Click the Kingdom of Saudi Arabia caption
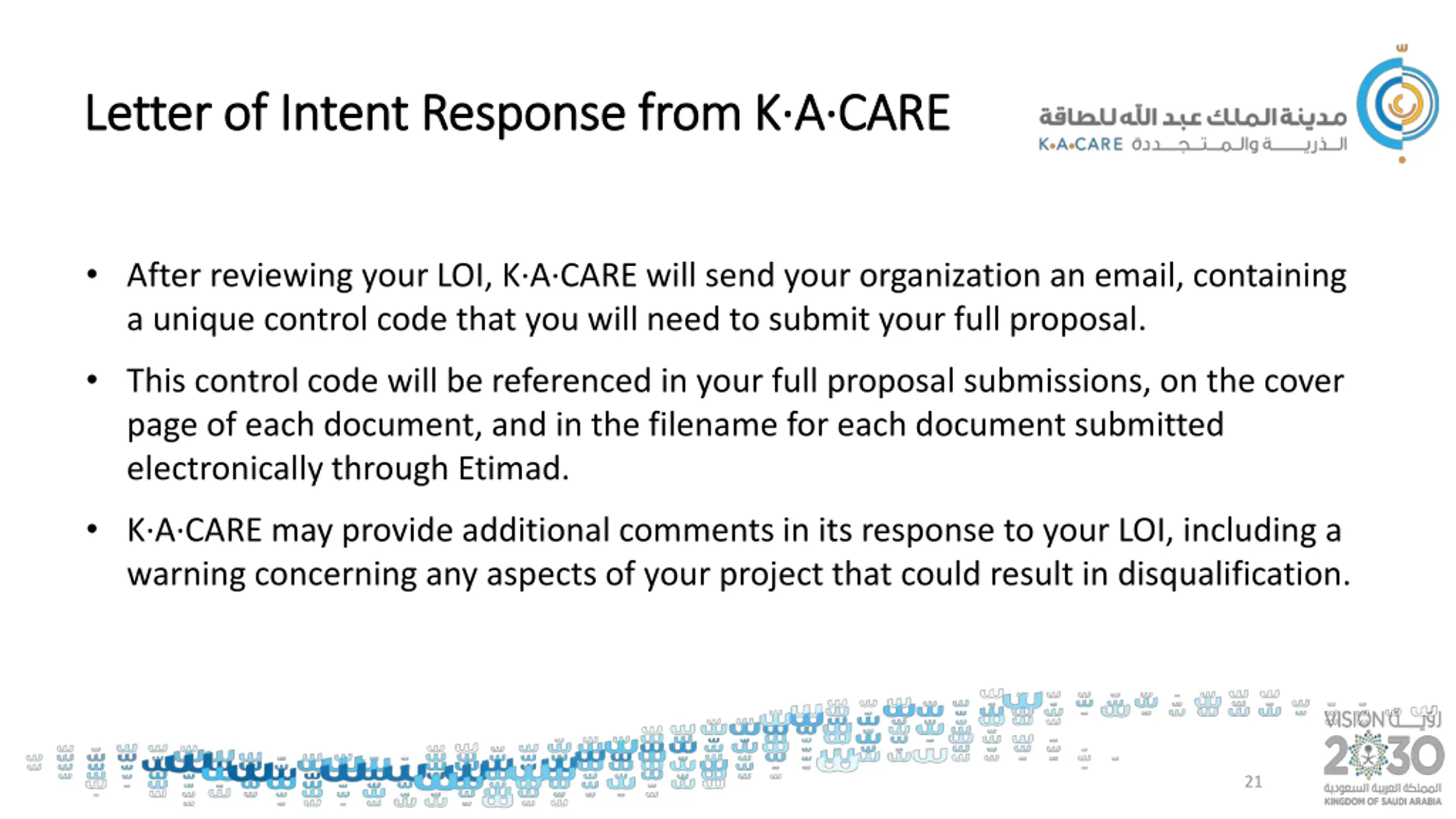 [x=1383, y=801]
